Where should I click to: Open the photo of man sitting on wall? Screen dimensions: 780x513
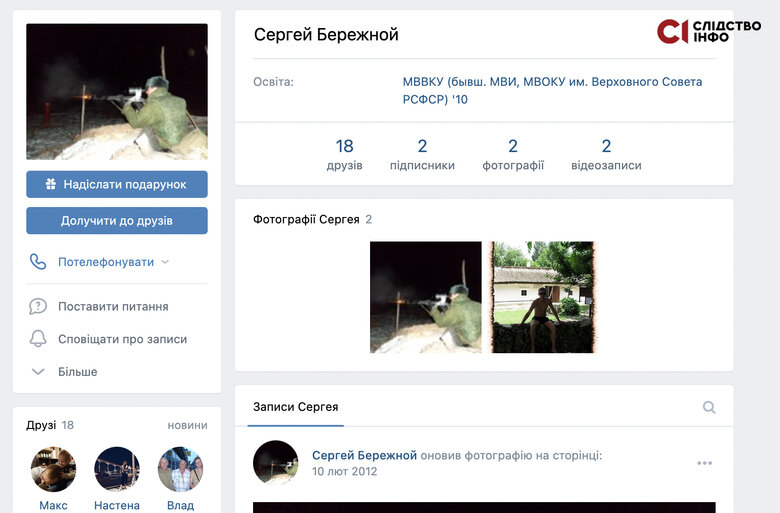542,297
